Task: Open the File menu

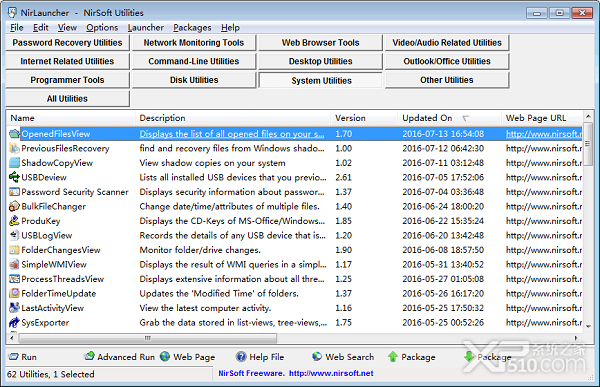Action: [x=16, y=28]
